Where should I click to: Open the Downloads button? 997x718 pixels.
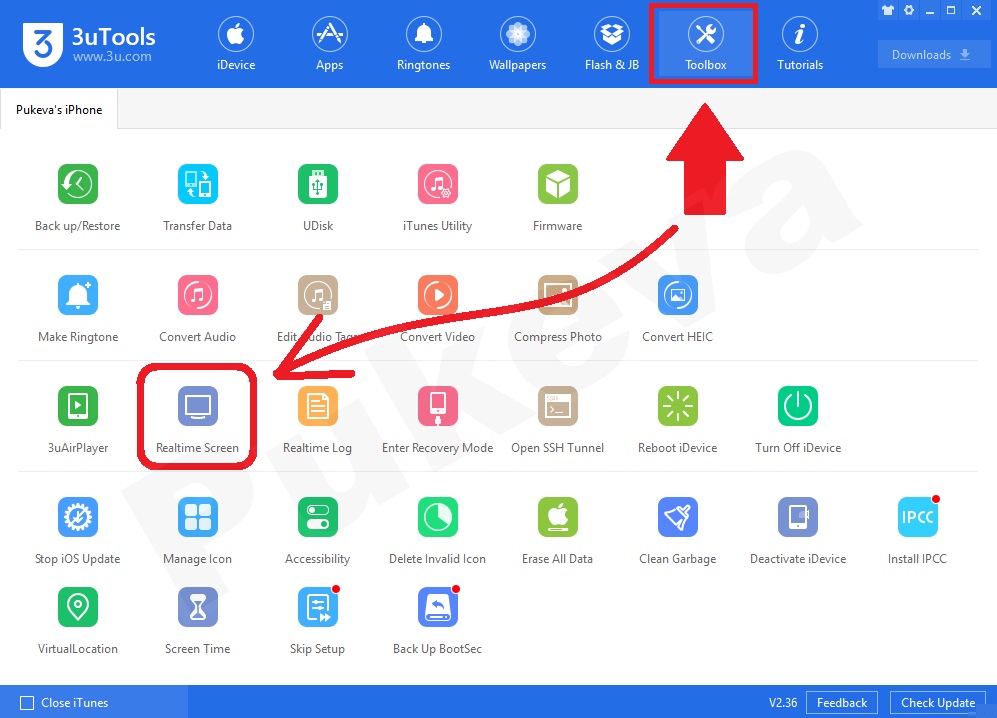[x=932, y=55]
